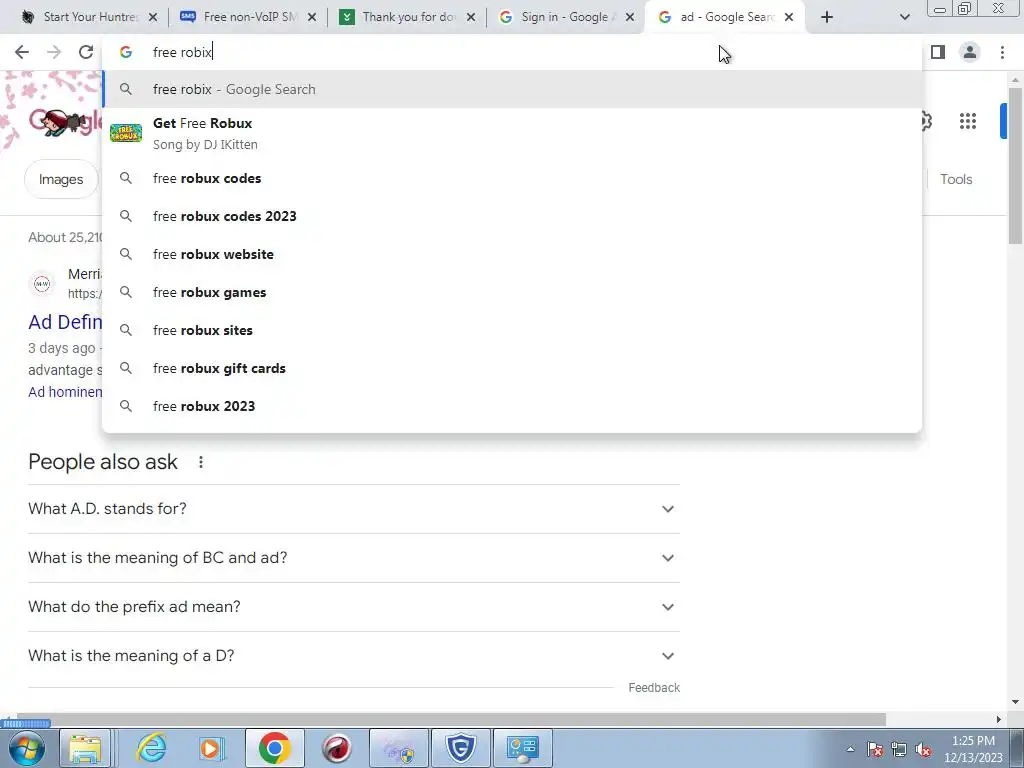Select the free robux sites suggestion

coord(512,330)
